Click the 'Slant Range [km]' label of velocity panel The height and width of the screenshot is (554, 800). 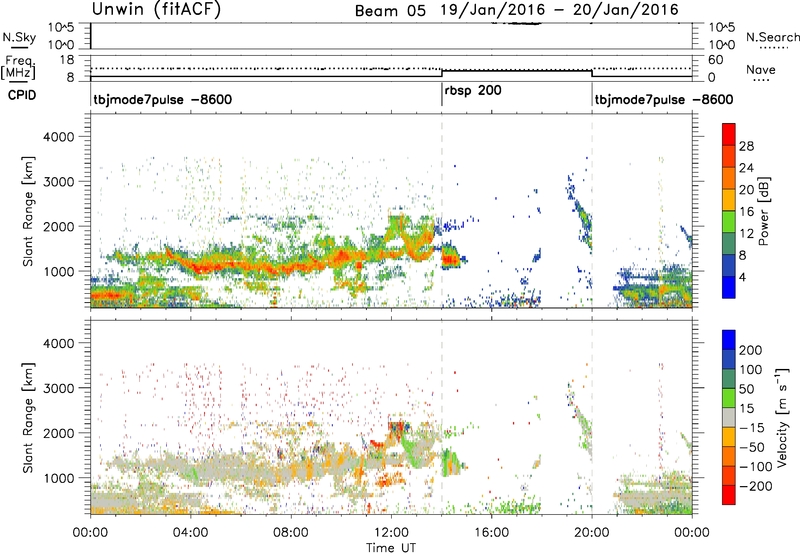pyautogui.click(x=28, y=418)
